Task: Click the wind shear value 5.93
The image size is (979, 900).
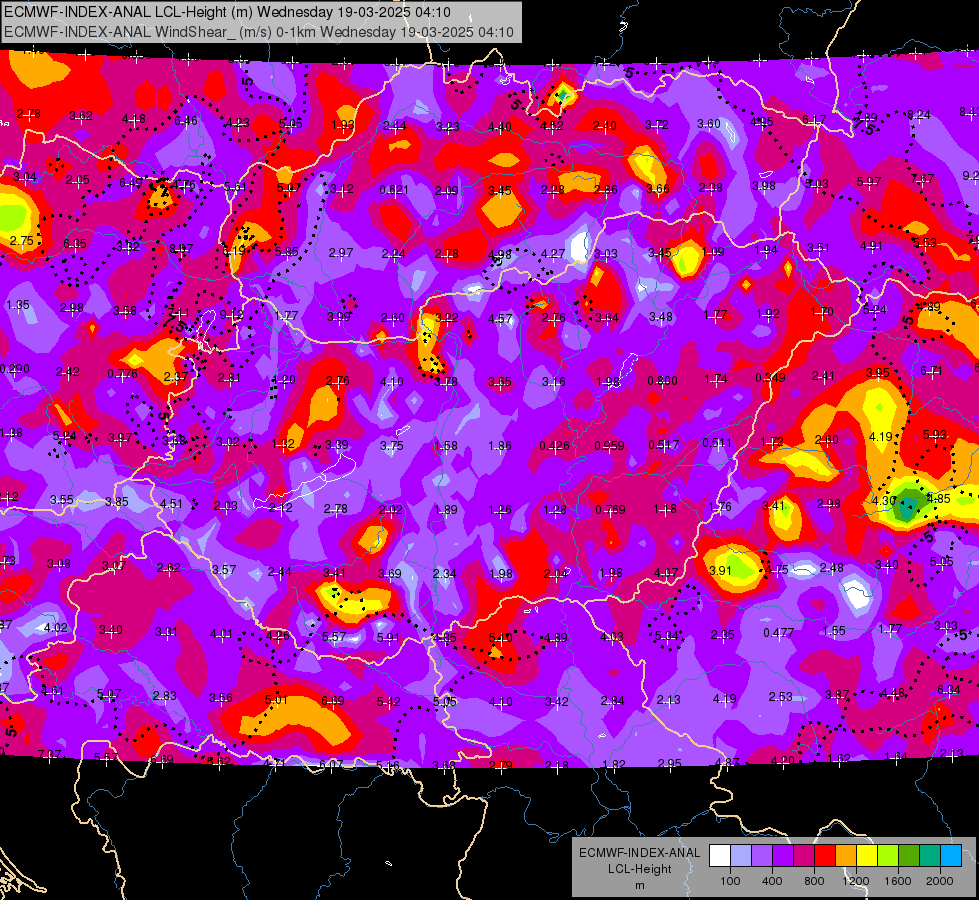Action: point(935,435)
